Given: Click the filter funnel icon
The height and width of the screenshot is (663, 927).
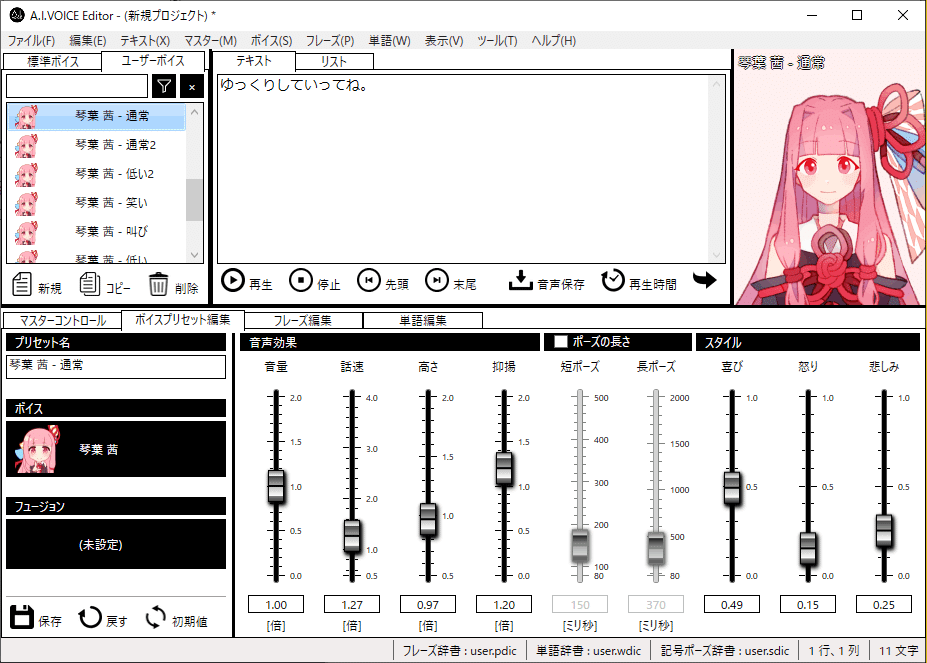Looking at the screenshot, I should pyautogui.click(x=164, y=86).
